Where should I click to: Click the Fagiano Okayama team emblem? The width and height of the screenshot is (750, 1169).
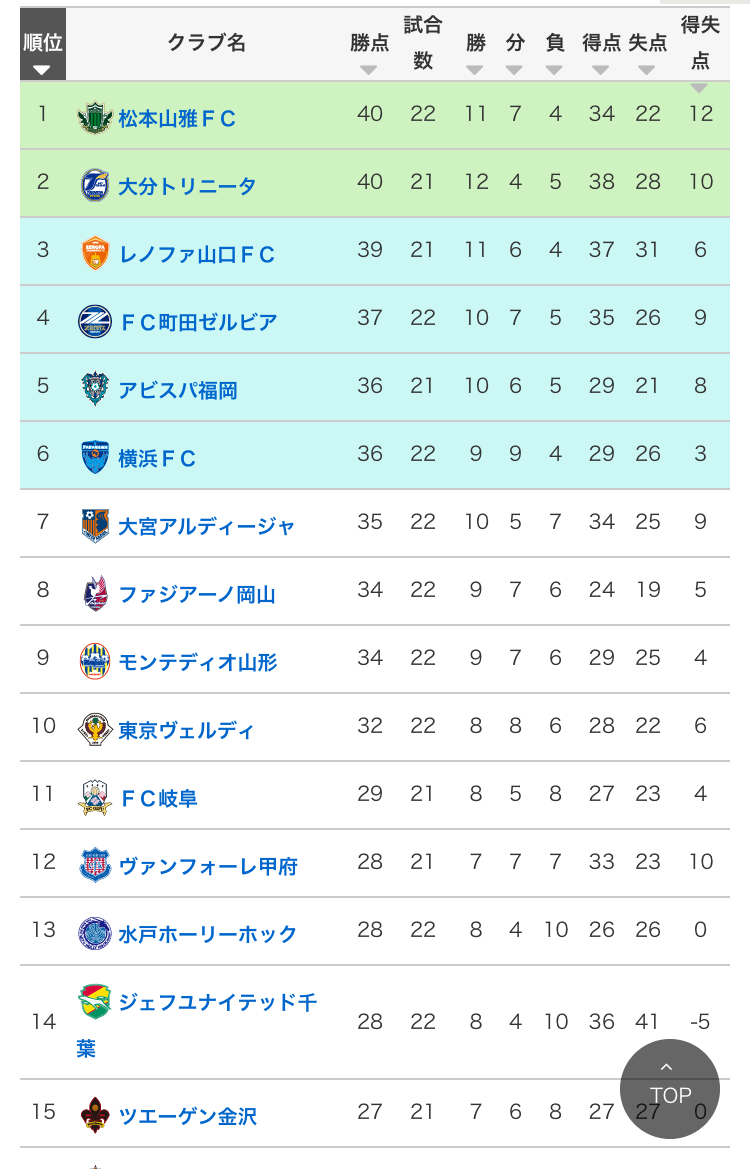(x=95, y=593)
